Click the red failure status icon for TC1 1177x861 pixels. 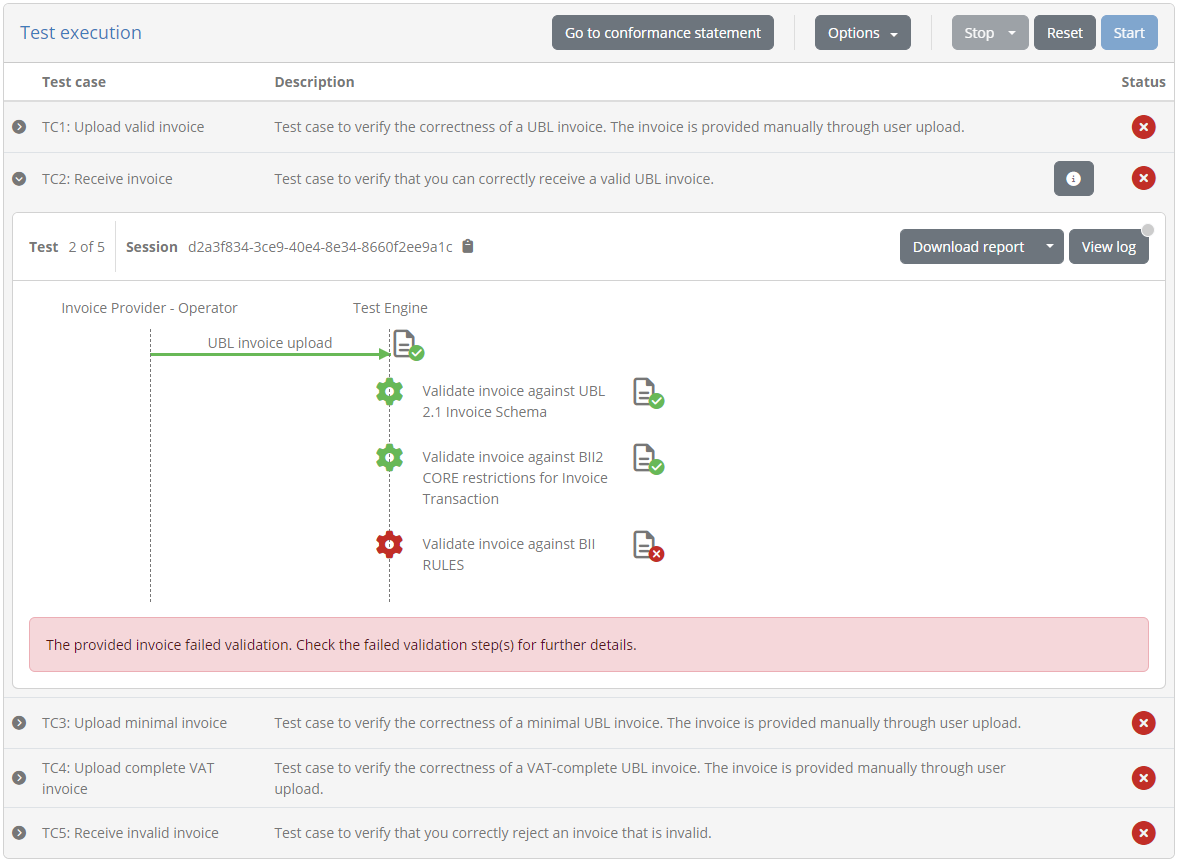tap(1143, 127)
